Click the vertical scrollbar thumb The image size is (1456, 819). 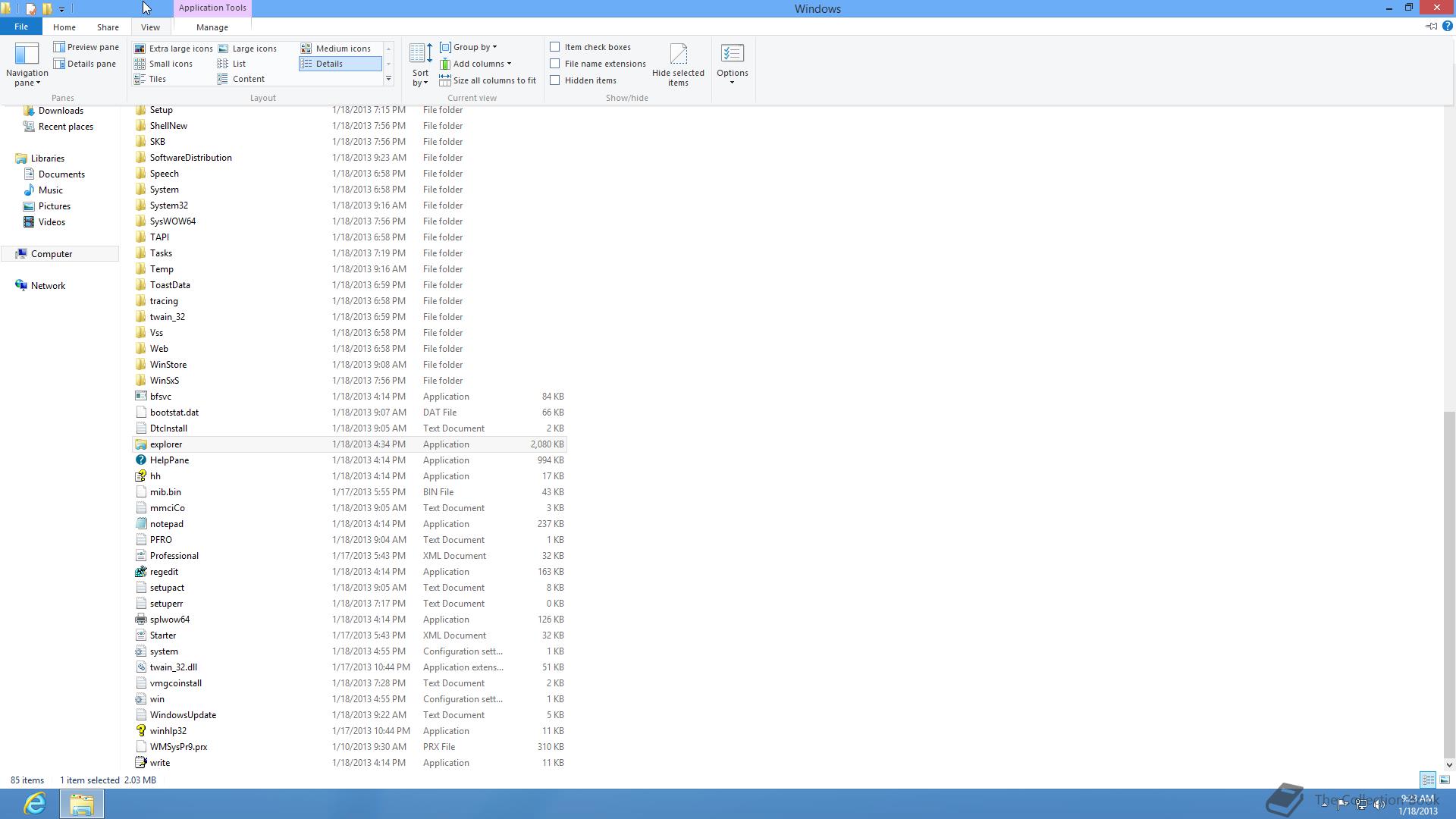pyautogui.click(x=1449, y=584)
